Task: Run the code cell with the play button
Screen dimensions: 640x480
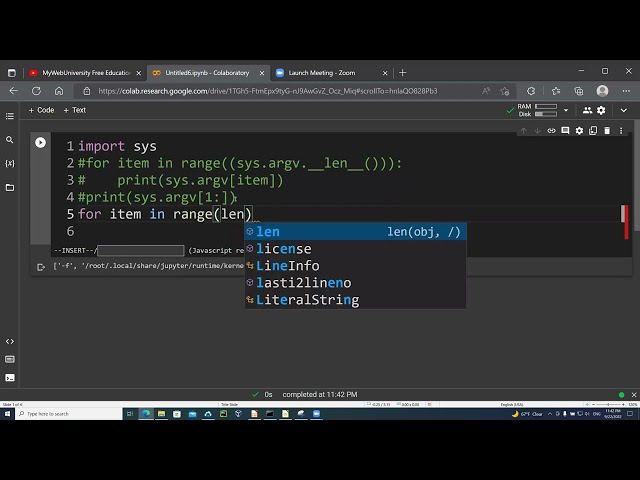Action: 40,142
